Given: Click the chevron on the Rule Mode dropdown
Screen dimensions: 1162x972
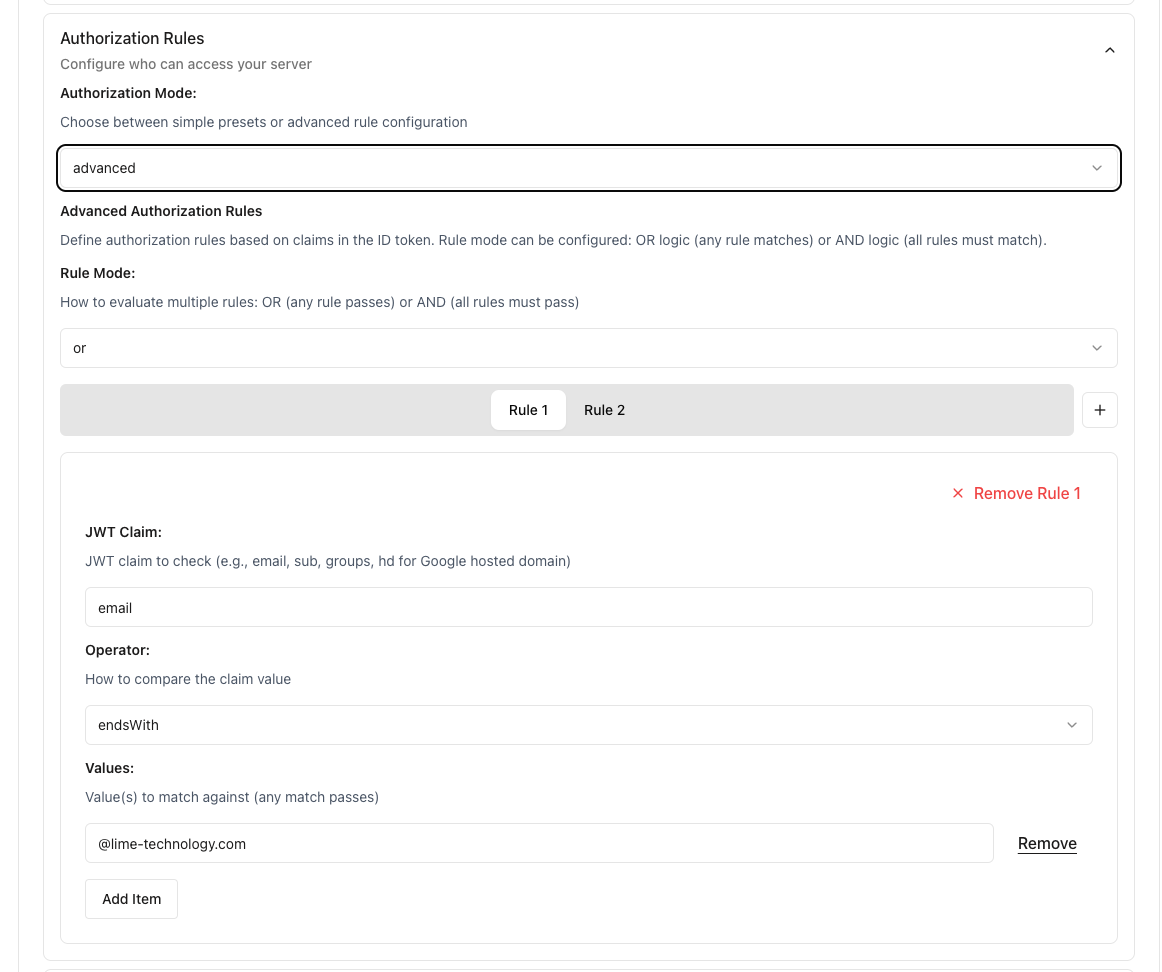Looking at the screenshot, I should (x=1096, y=347).
